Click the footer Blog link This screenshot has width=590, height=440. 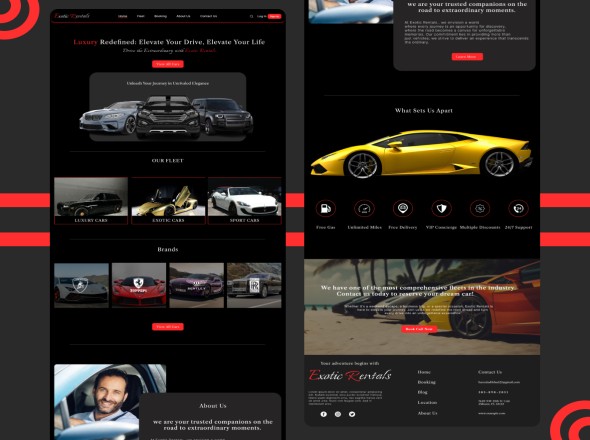[423, 392]
